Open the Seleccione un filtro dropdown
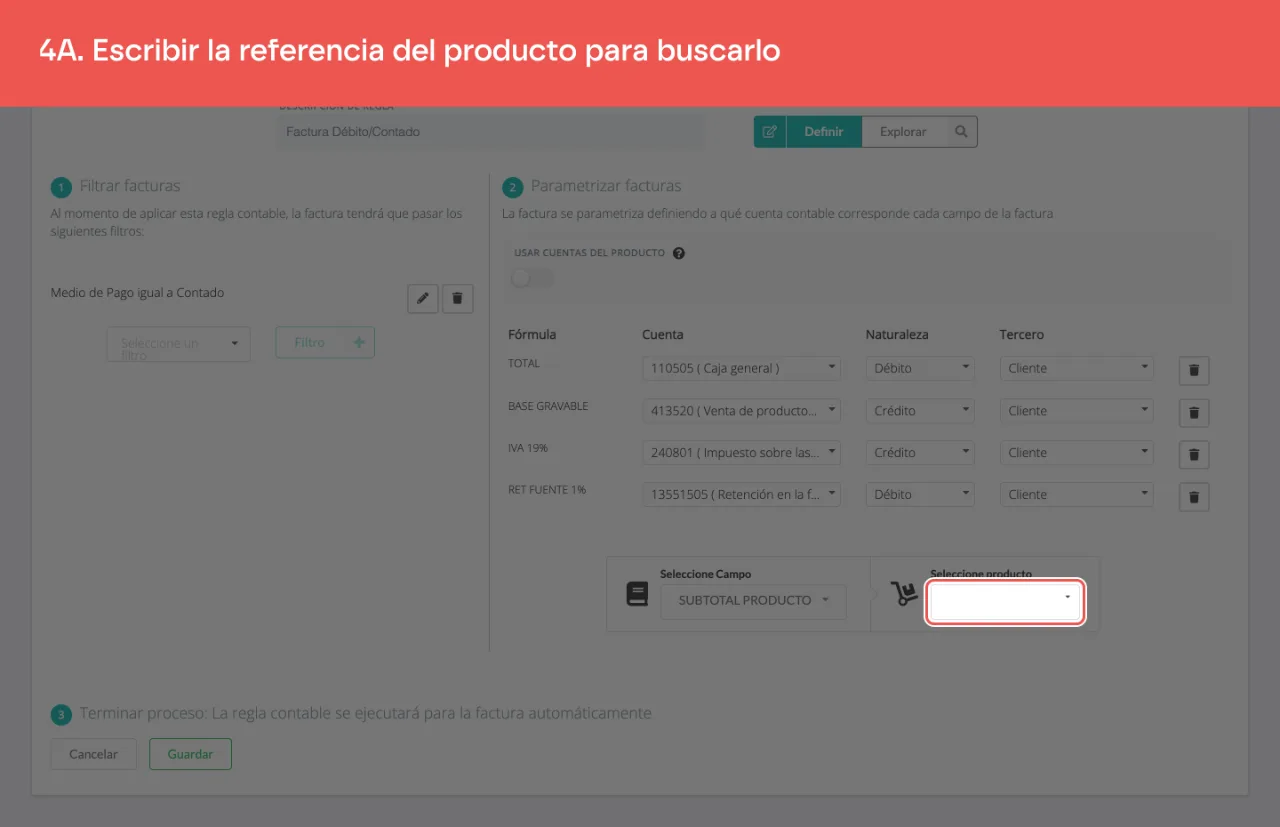Screen dimensions: 1280x827 [179, 343]
